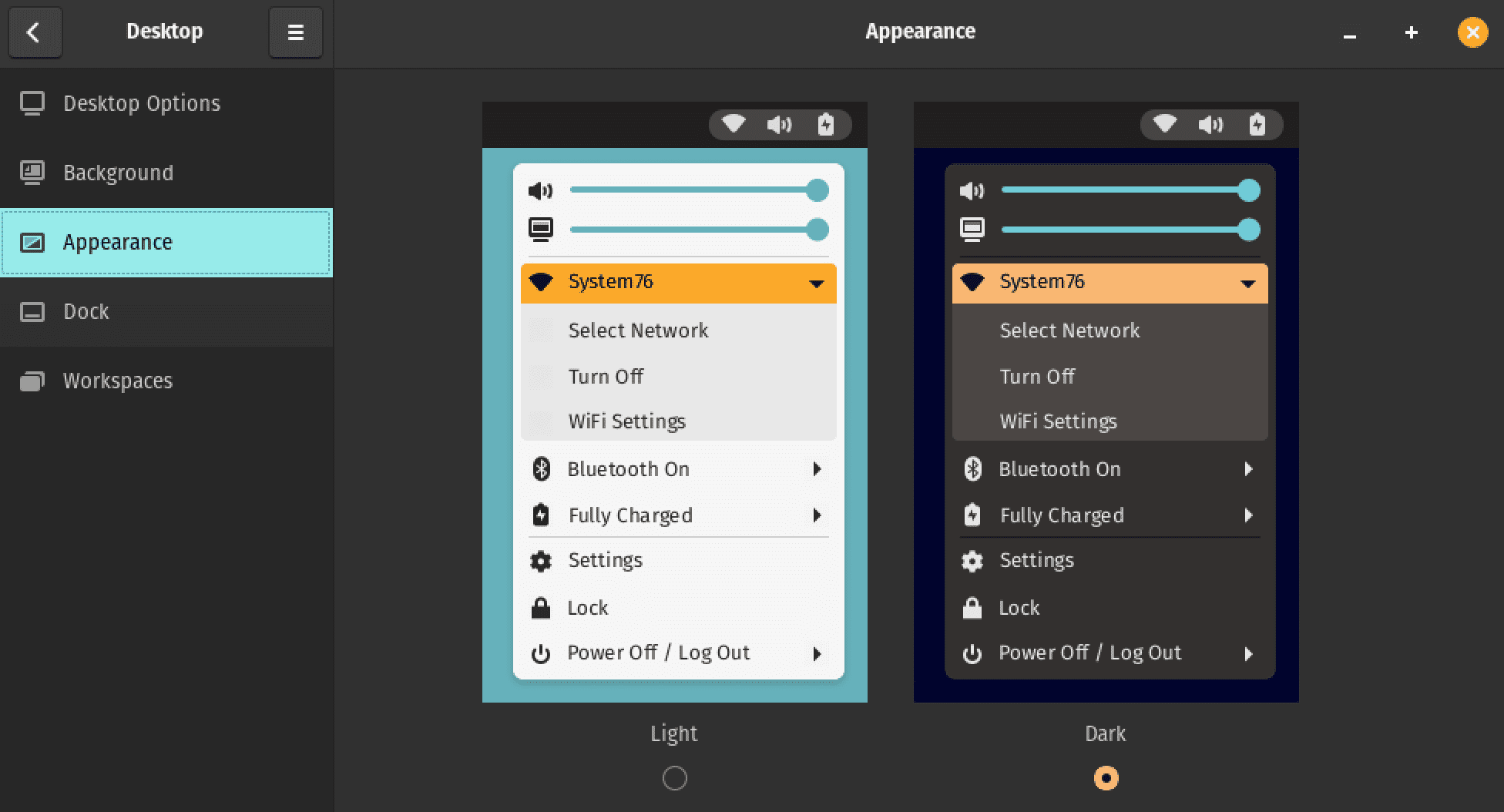The image size is (1504, 812).
Task: Select the Bluetooth icon in the Dark preview
Action: (972, 468)
